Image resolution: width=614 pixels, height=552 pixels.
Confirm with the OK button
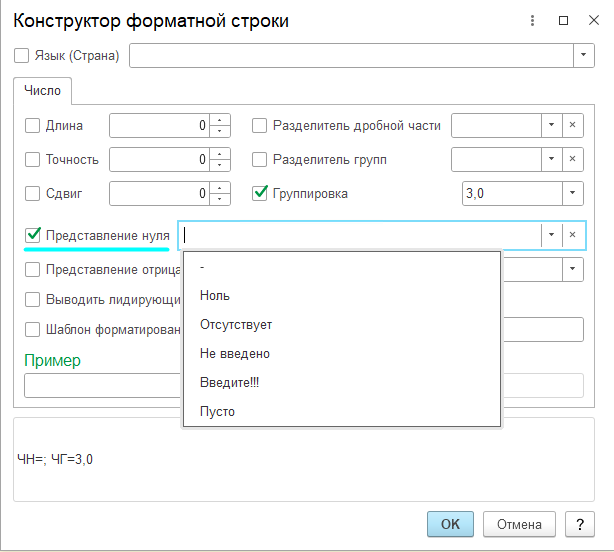click(x=450, y=524)
